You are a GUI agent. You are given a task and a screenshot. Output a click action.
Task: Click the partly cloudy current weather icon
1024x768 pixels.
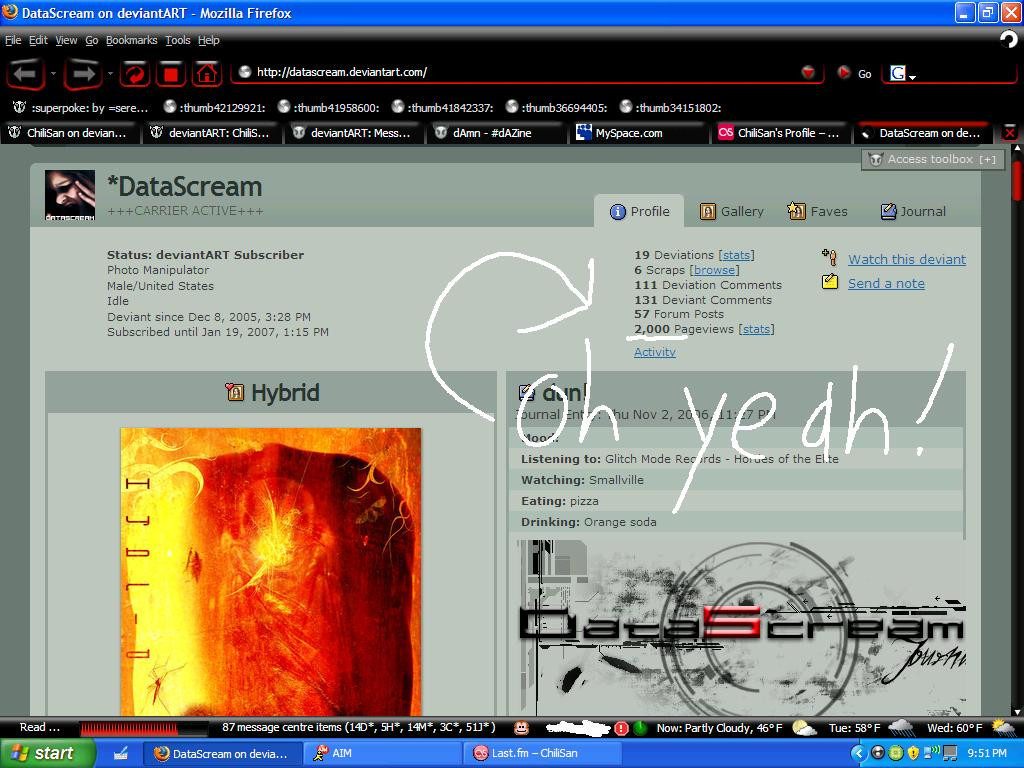click(x=804, y=728)
